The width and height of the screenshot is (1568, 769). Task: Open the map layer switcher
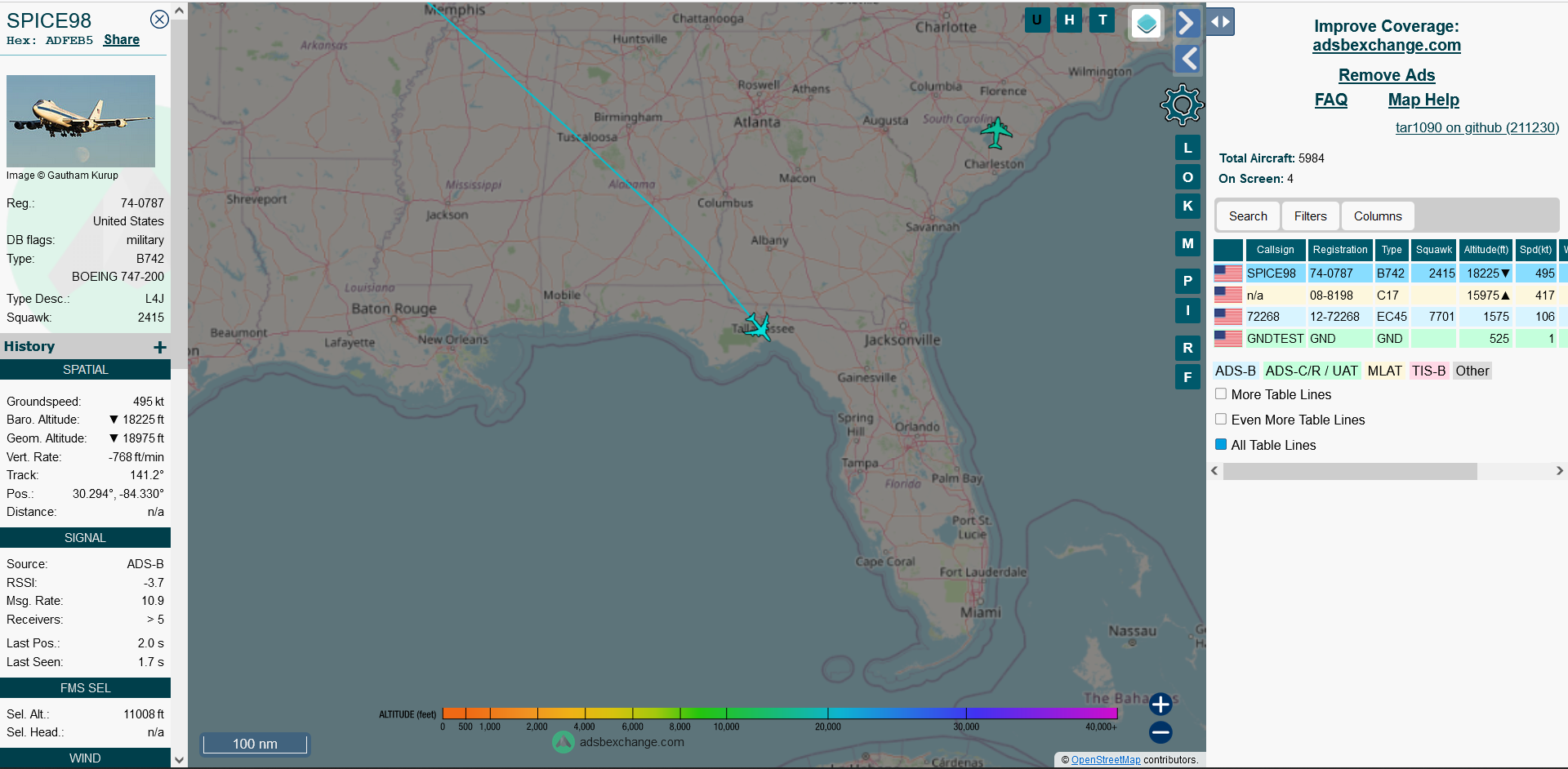point(1146,24)
